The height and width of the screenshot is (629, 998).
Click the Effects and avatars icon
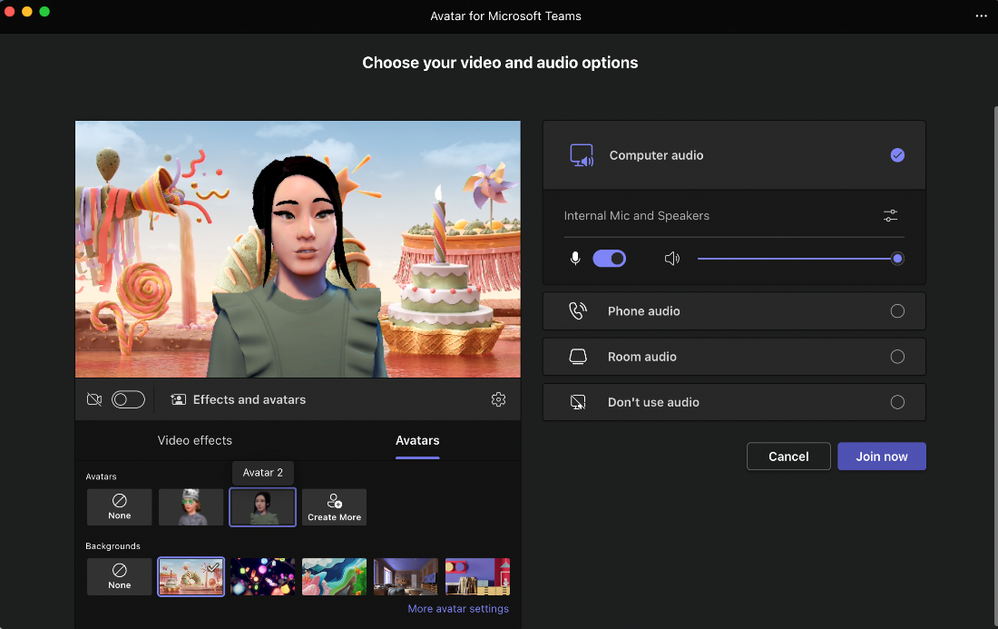coord(178,400)
